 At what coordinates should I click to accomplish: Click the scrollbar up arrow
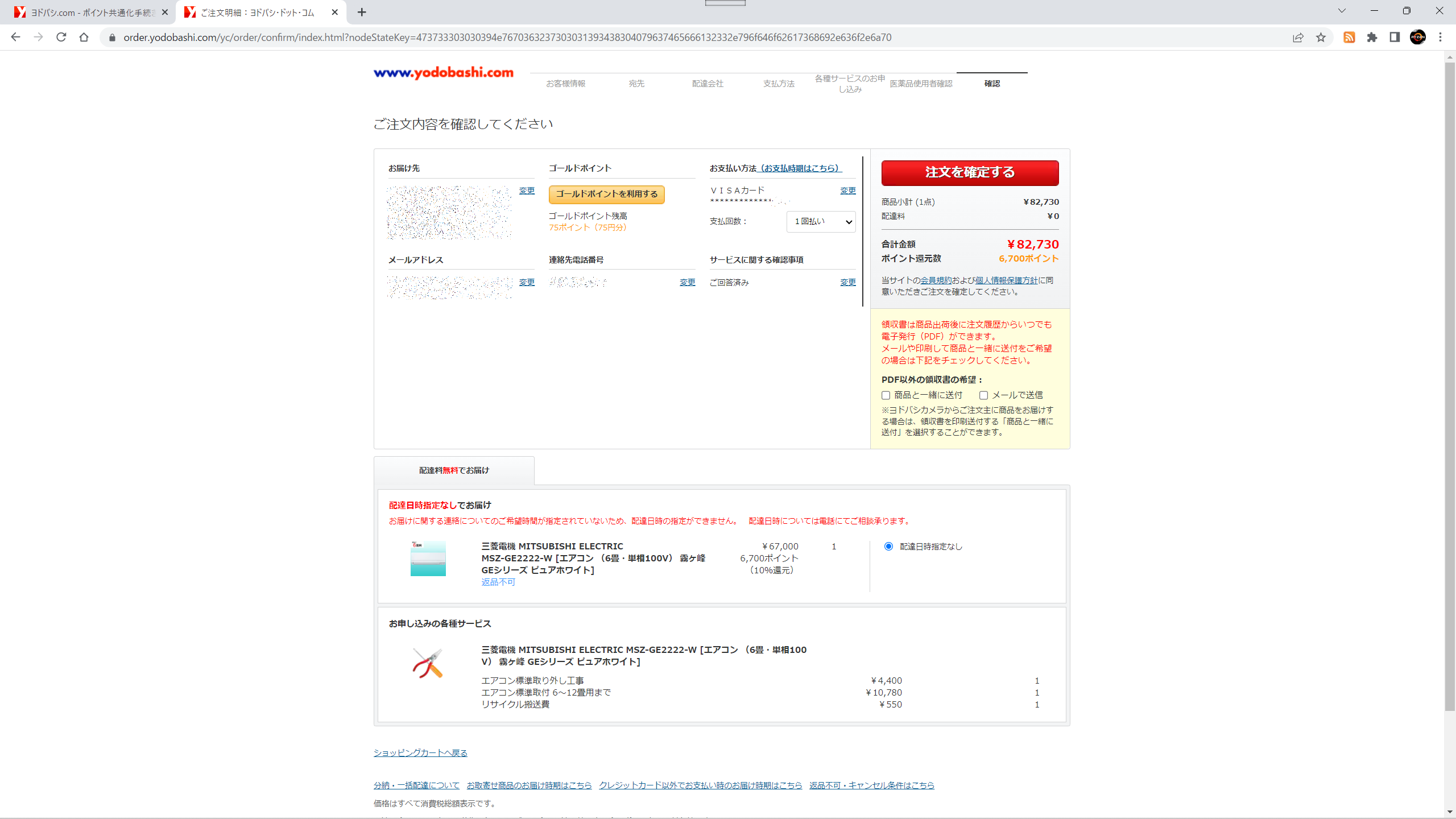(1450, 57)
